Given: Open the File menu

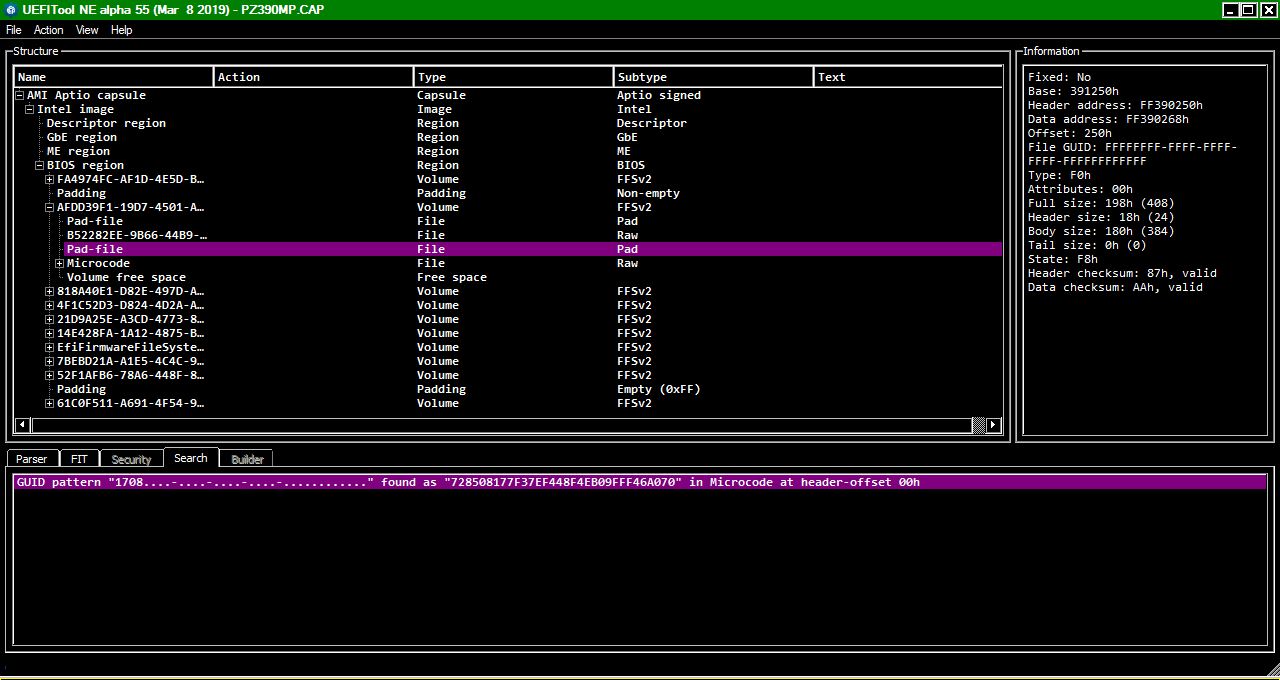Looking at the screenshot, I should point(13,30).
